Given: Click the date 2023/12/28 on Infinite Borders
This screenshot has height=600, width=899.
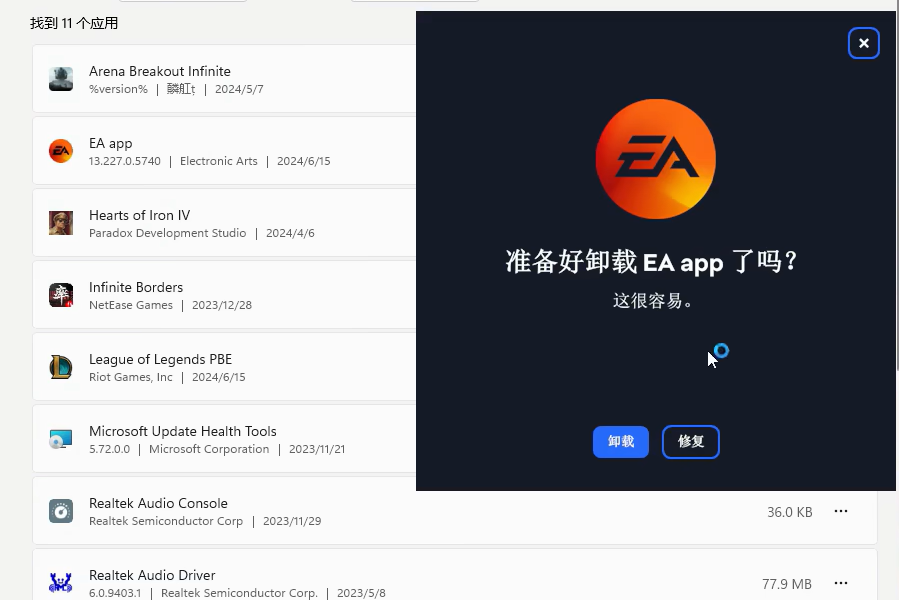Looking at the screenshot, I should tap(222, 305).
